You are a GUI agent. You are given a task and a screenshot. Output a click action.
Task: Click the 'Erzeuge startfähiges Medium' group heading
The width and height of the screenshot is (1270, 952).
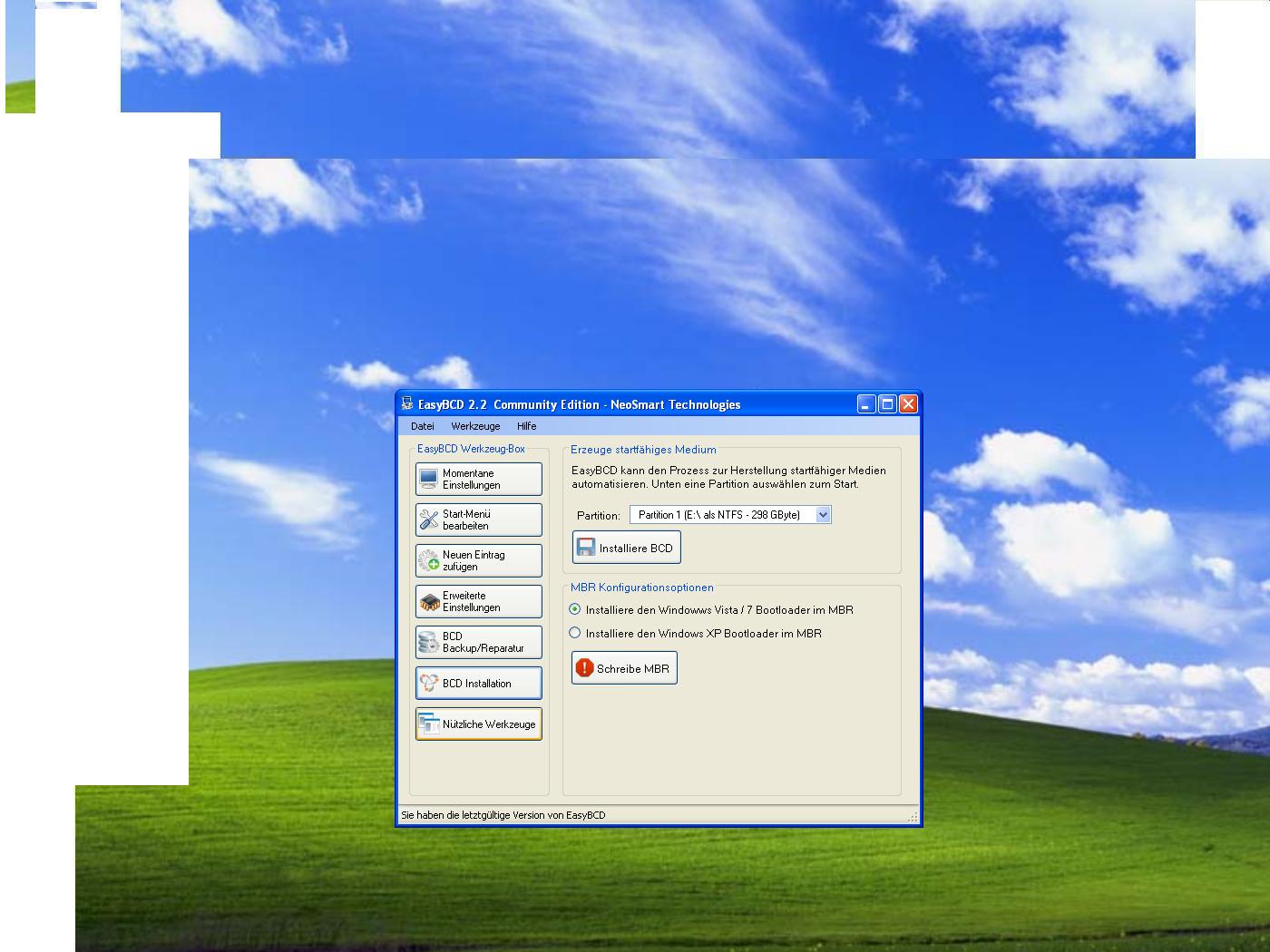643,450
